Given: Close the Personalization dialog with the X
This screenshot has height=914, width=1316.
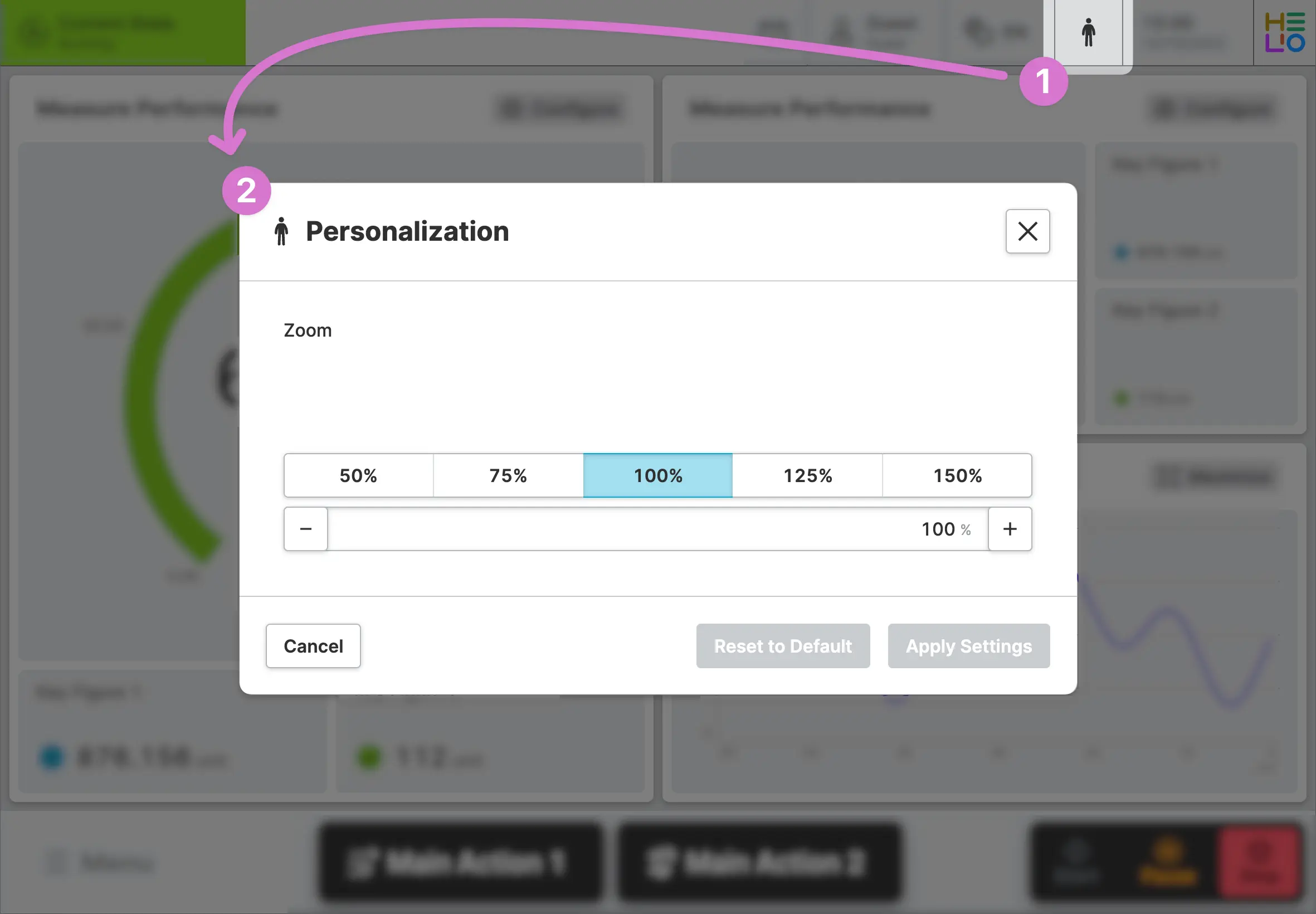Looking at the screenshot, I should coord(1027,231).
